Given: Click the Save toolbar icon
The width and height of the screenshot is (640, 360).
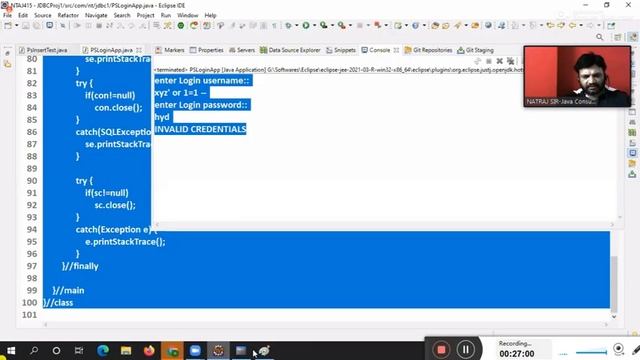Looking at the screenshot, I should point(26,25).
